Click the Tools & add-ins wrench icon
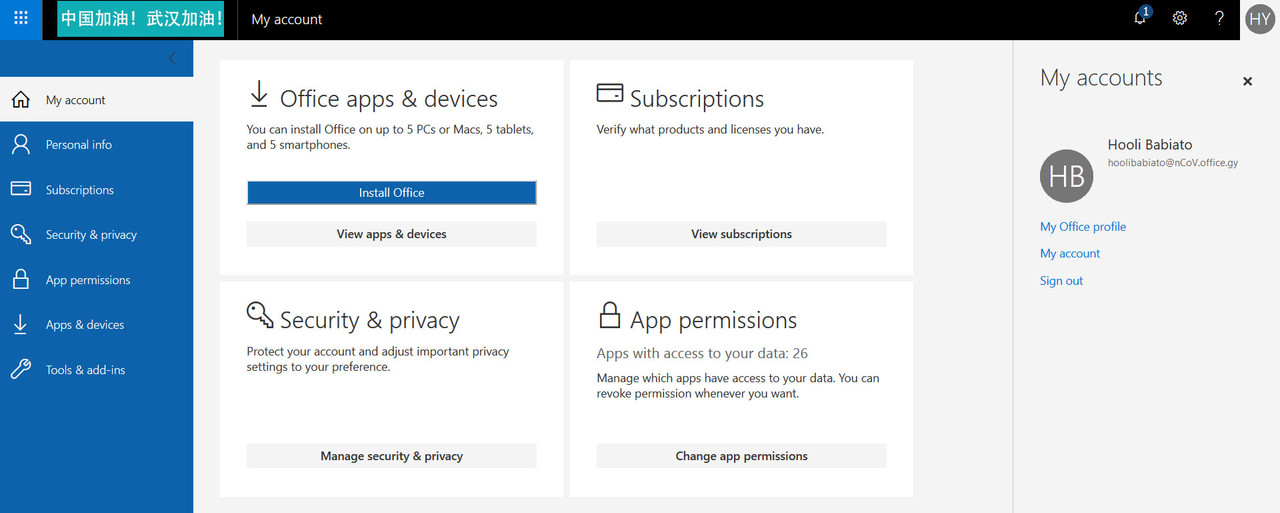The image size is (1280, 513). coord(20,369)
